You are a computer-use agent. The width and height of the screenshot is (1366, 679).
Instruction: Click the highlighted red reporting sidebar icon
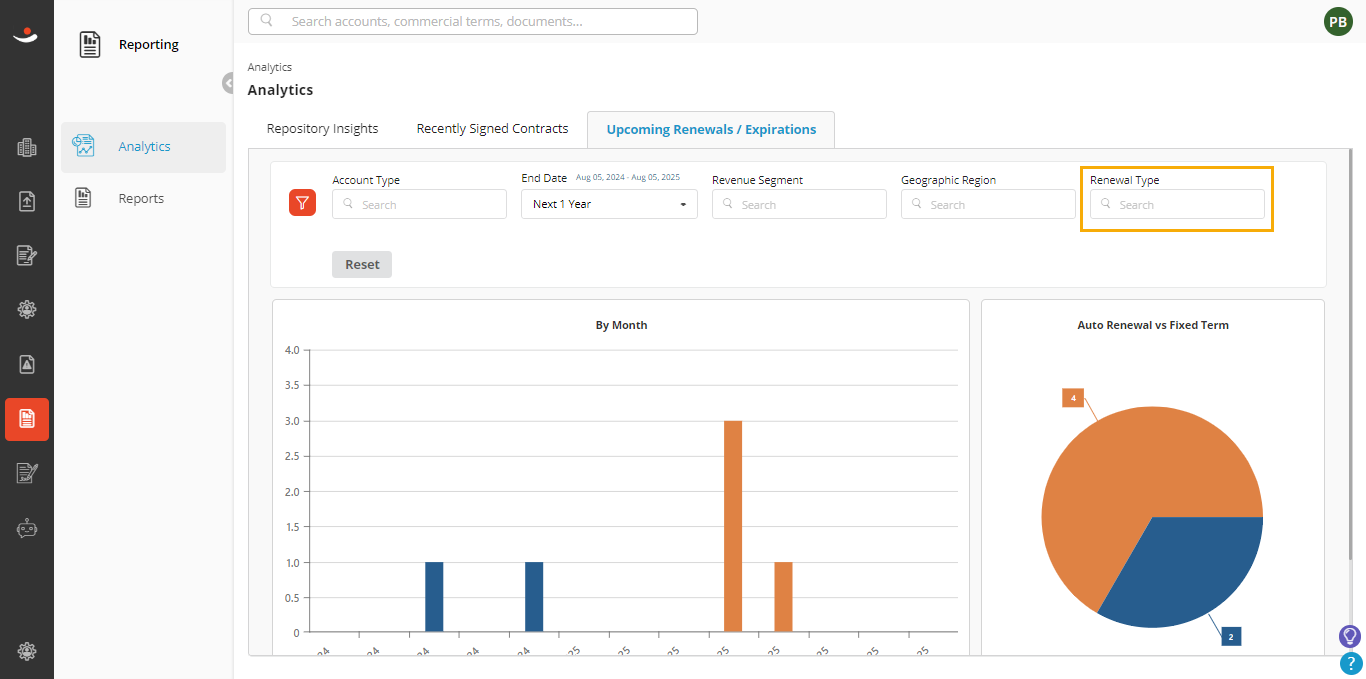pyautogui.click(x=27, y=419)
